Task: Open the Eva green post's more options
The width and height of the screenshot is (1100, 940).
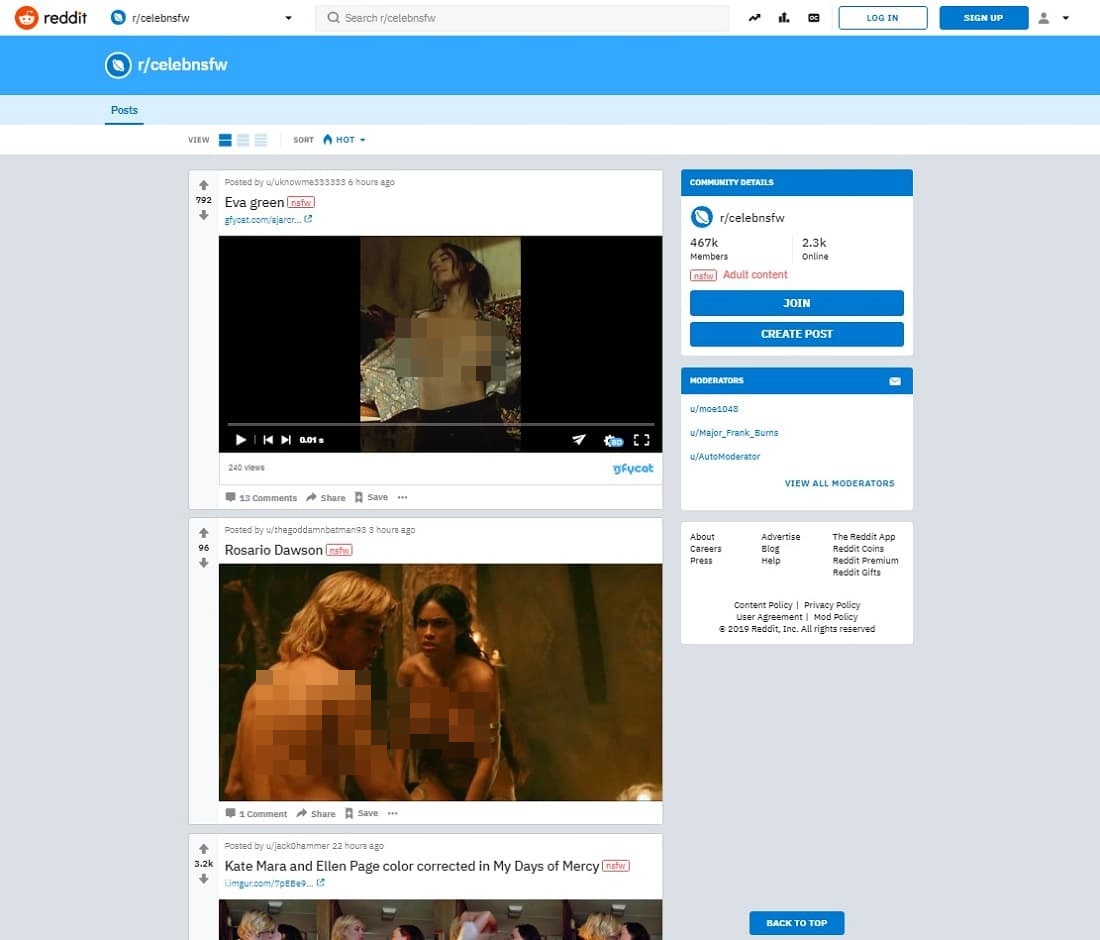Action: click(x=402, y=497)
